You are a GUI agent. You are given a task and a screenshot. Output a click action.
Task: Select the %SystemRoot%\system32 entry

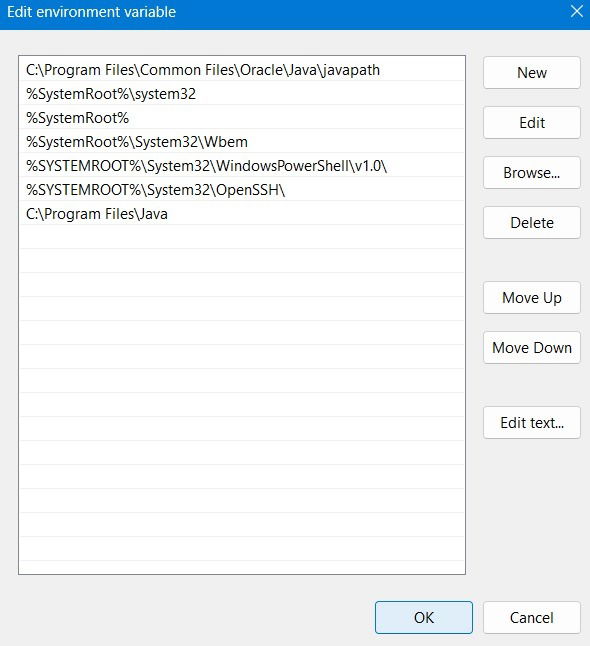tap(242, 94)
